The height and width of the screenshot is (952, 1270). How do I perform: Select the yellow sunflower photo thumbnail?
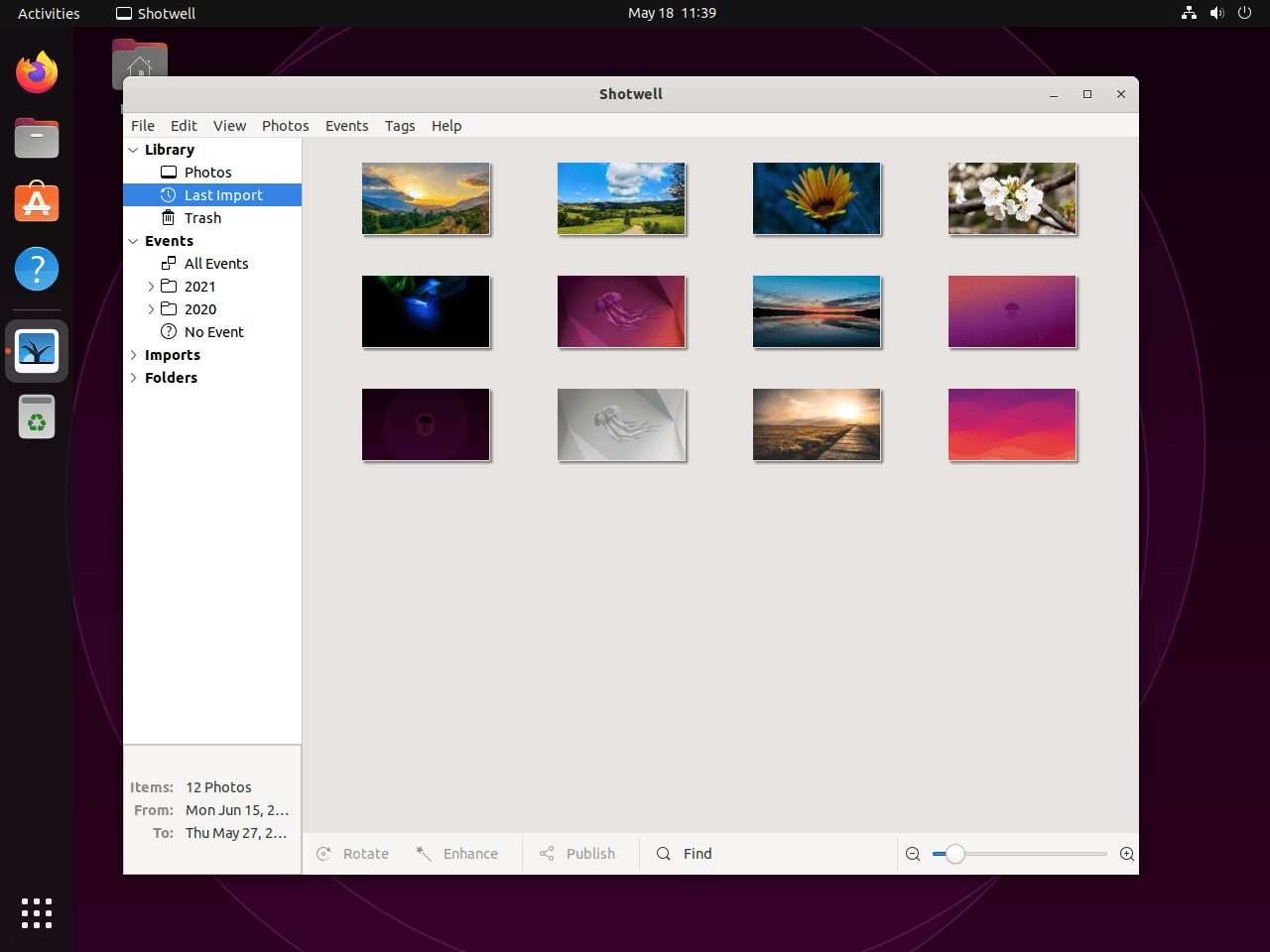point(817,198)
